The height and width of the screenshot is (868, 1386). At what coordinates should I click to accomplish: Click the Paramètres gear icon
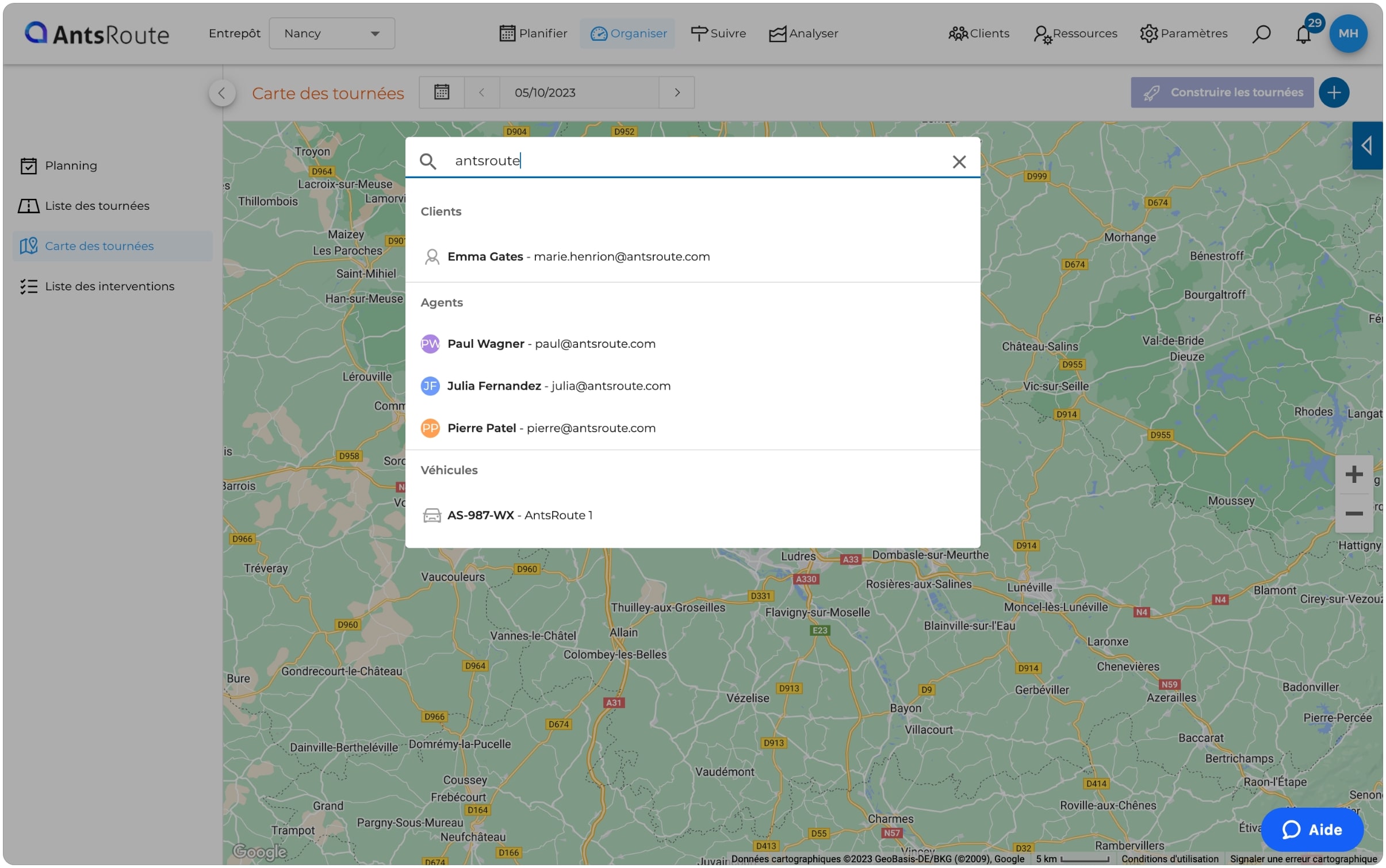pos(1149,33)
